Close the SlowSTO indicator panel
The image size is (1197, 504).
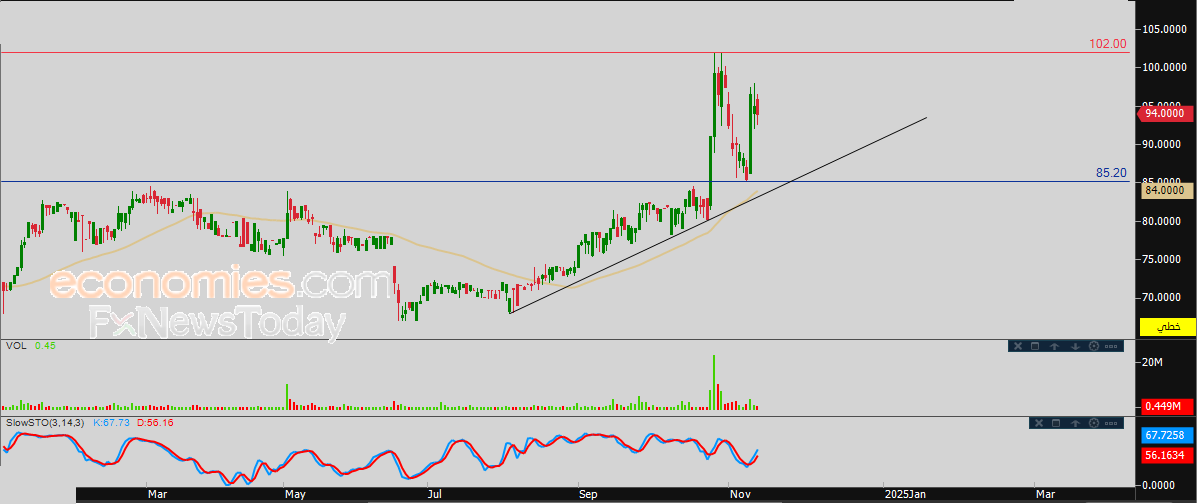coord(1039,423)
